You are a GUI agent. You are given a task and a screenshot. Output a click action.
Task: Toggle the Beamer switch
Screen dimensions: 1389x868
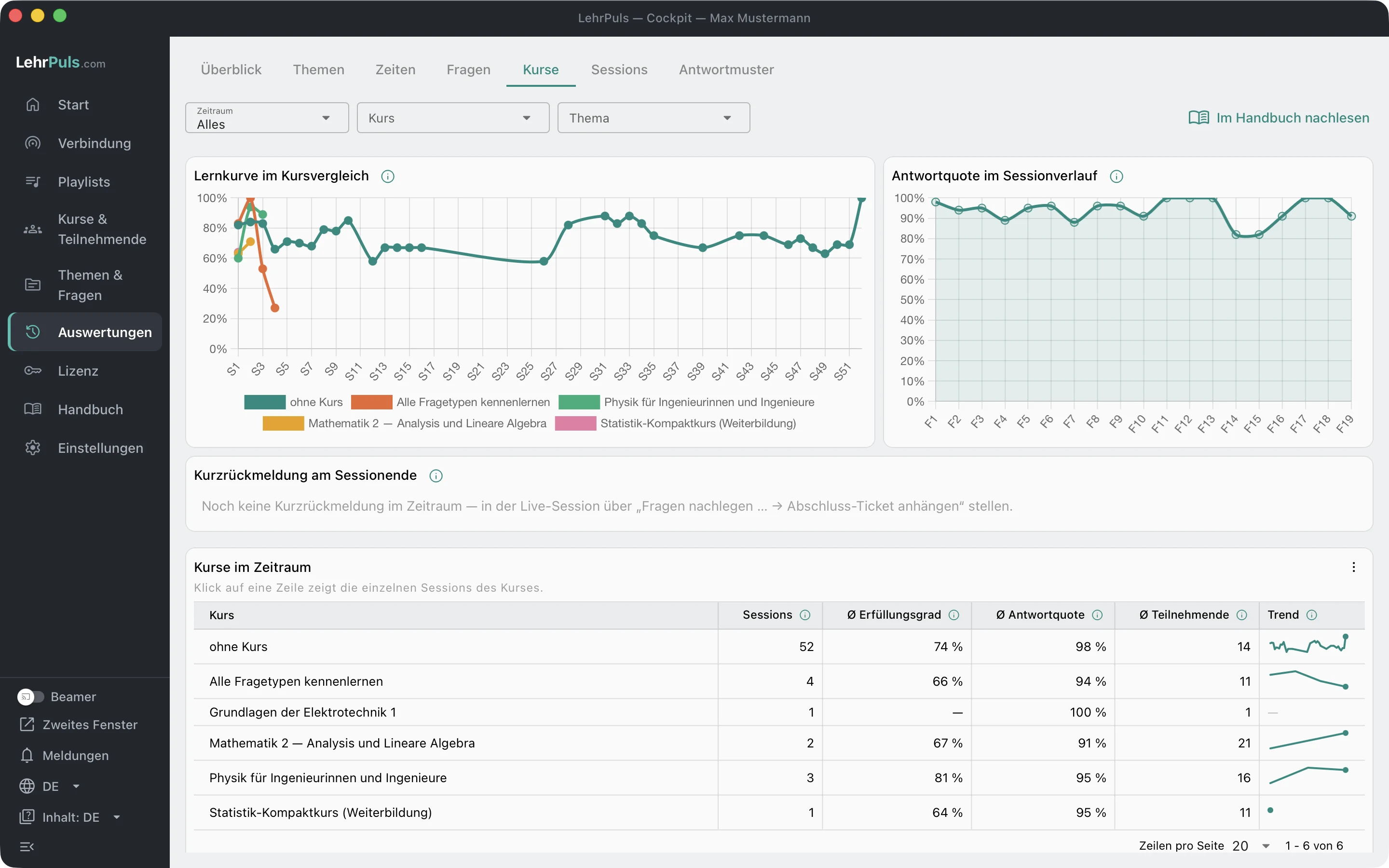pyautogui.click(x=30, y=696)
